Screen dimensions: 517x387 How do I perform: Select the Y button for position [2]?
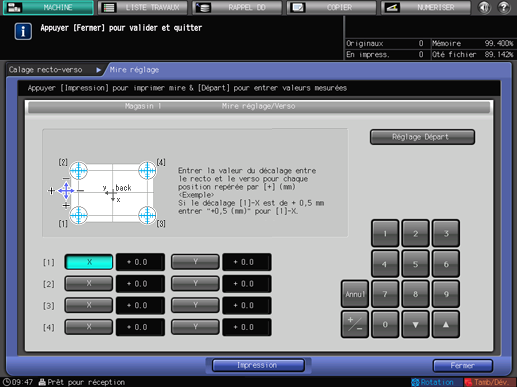coord(195,284)
